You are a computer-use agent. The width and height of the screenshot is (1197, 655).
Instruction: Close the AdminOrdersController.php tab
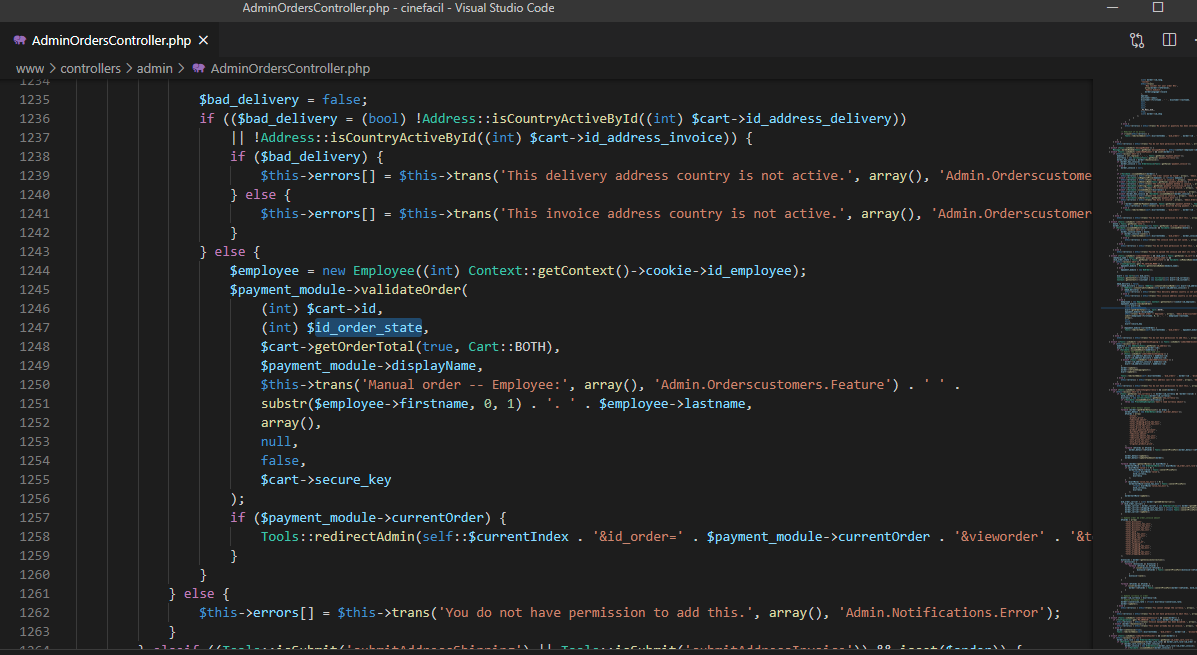click(203, 41)
